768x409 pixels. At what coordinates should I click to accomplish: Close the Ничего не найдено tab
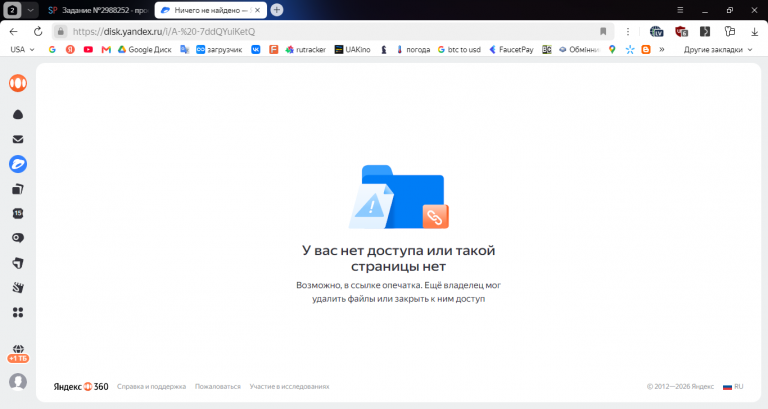coord(258,10)
